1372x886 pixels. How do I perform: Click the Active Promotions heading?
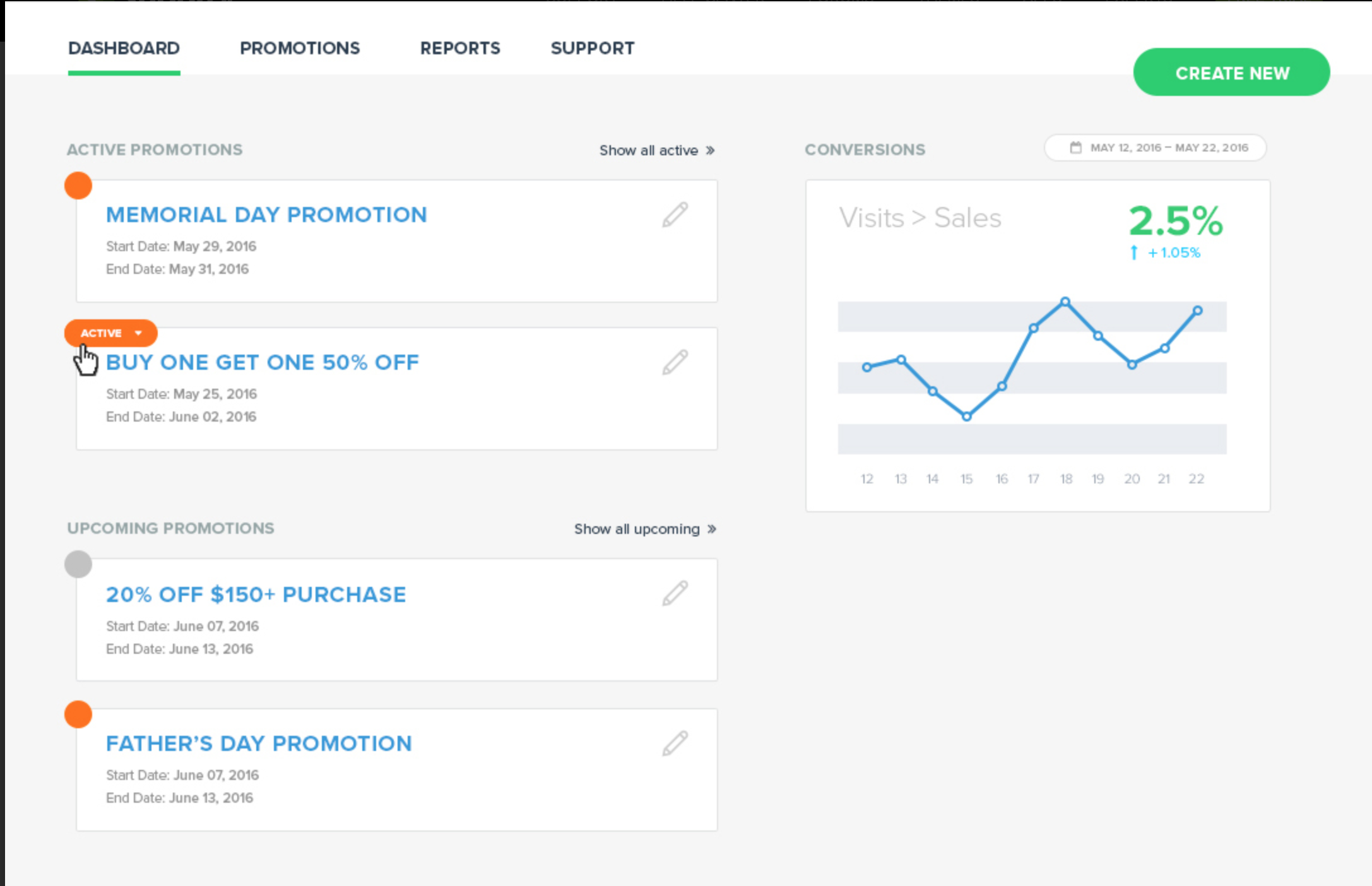[x=155, y=150]
